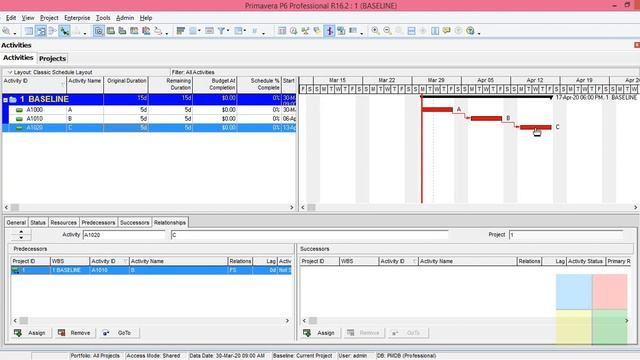Click the Original Duration column header

point(126,84)
